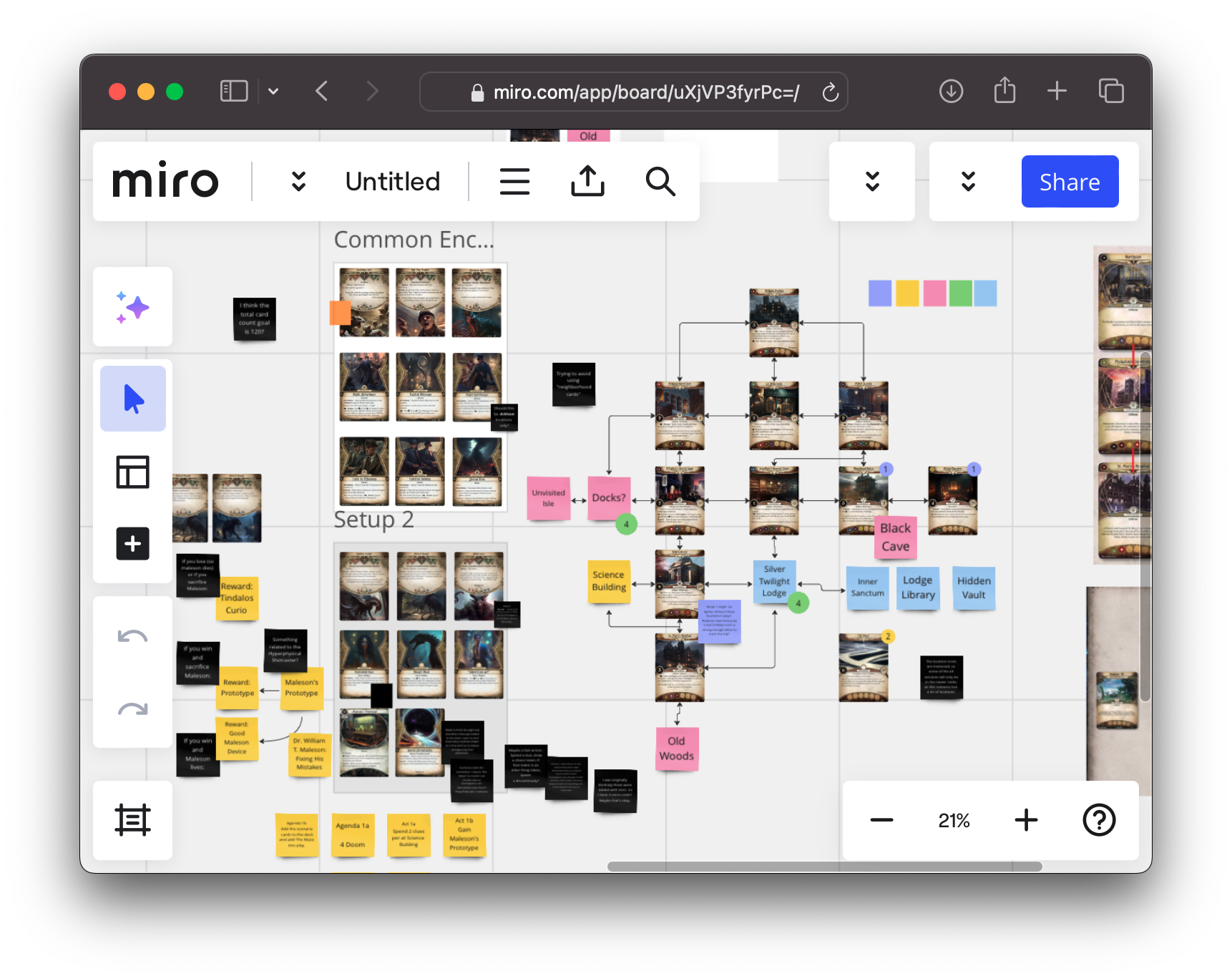Open Safari share sheet

(1004, 90)
